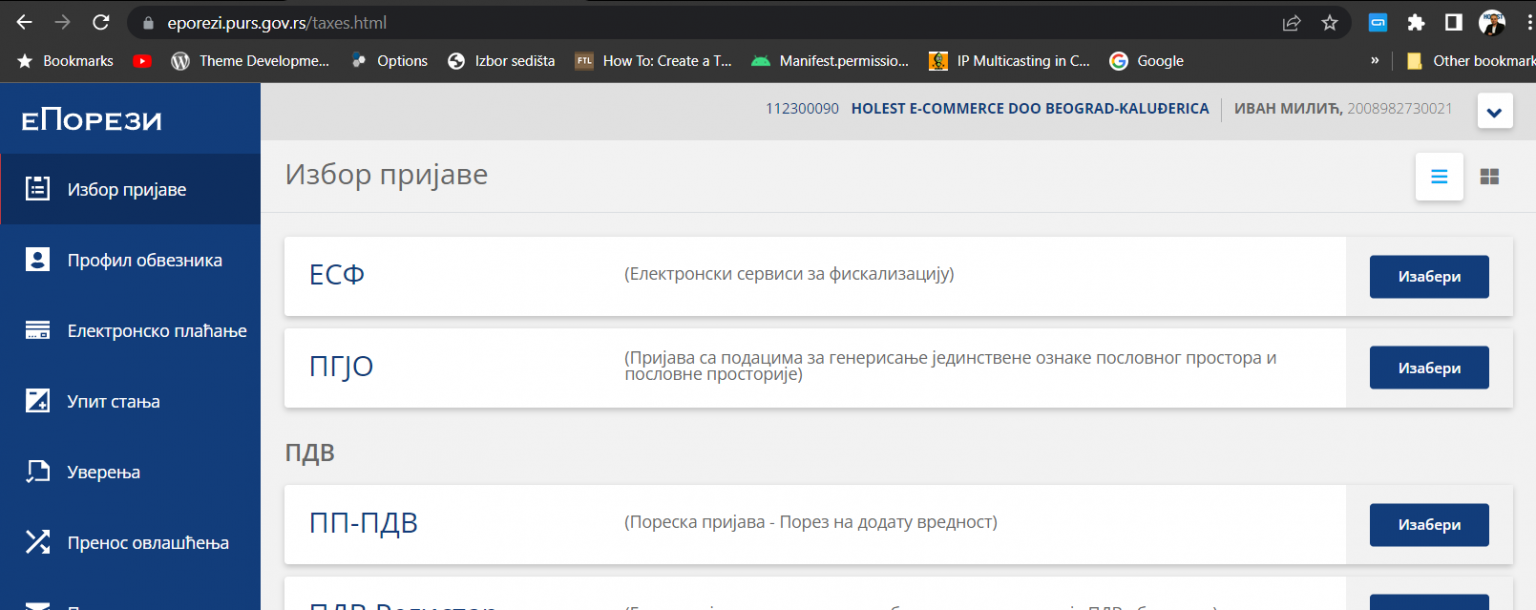This screenshot has height=610, width=1536.
Task: Reload the current page
Action: click(99, 21)
